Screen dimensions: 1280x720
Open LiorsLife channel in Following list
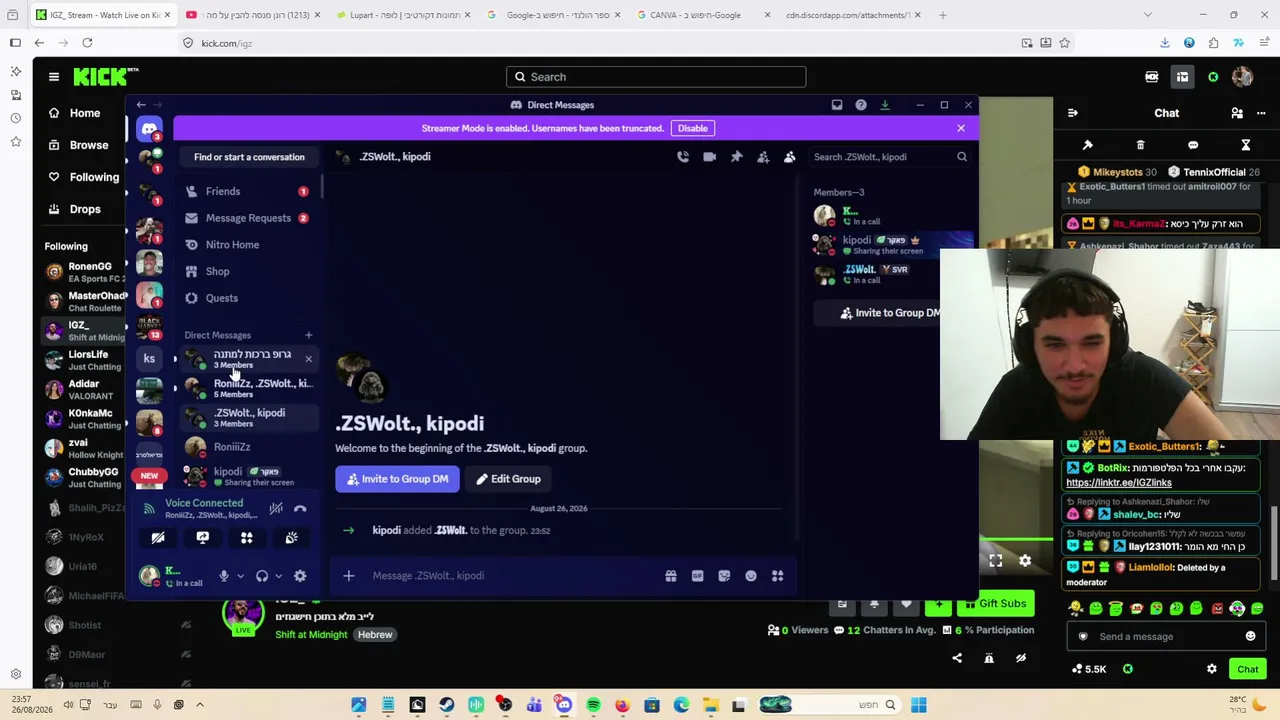pyautogui.click(x=85, y=360)
